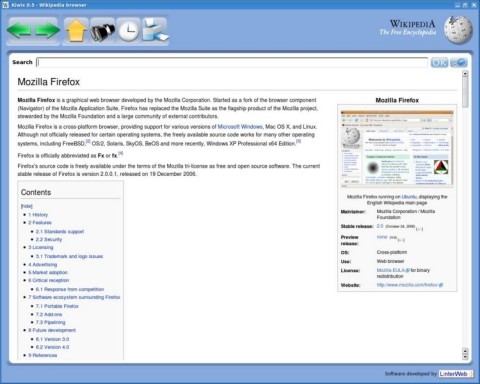Collapse contents using the [hide] link
Screen dimensions: 480x384
pyautogui.click(x=27, y=206)
